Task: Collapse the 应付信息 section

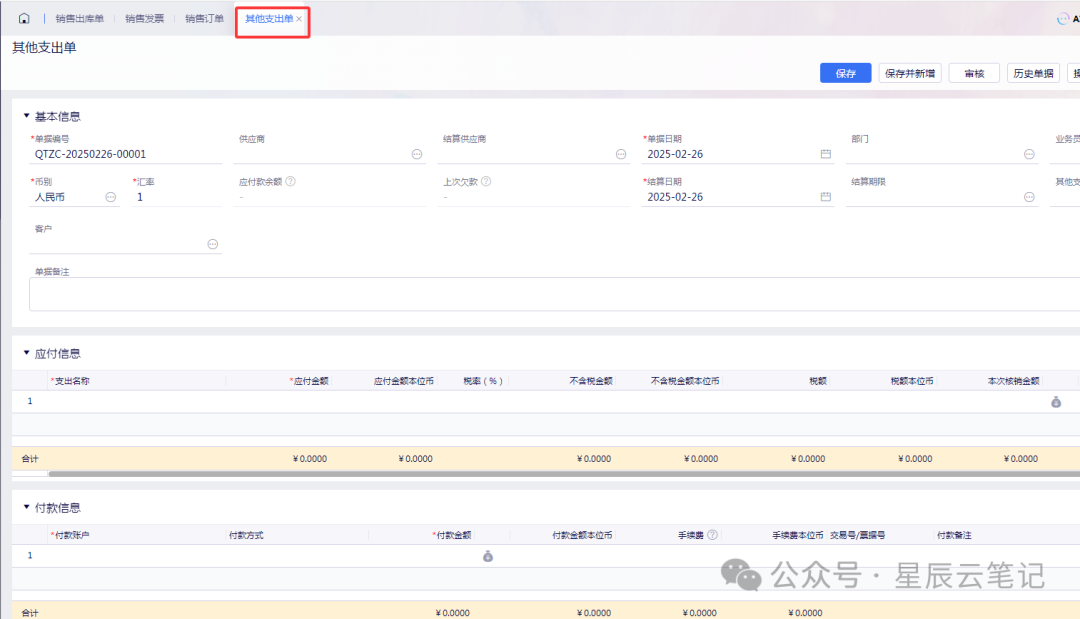Action: click(27, 353)
